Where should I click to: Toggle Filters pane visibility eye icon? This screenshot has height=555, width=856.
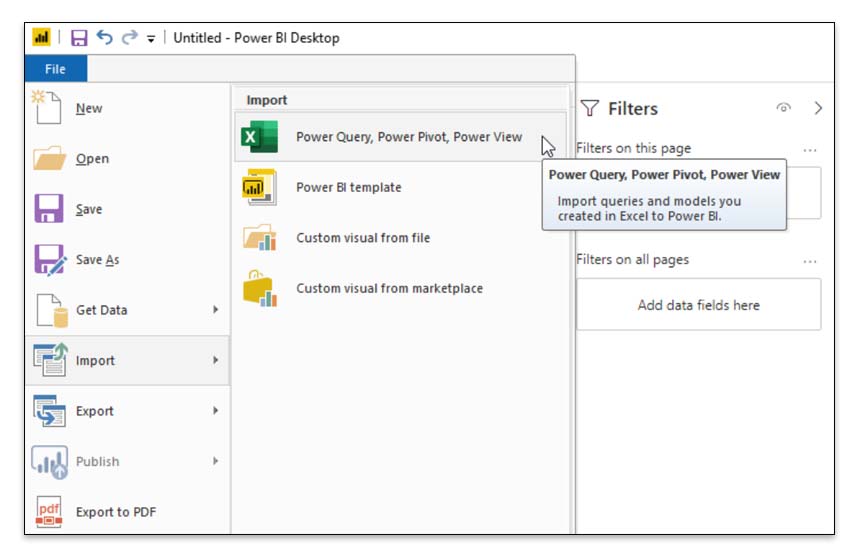coord(783,108)
